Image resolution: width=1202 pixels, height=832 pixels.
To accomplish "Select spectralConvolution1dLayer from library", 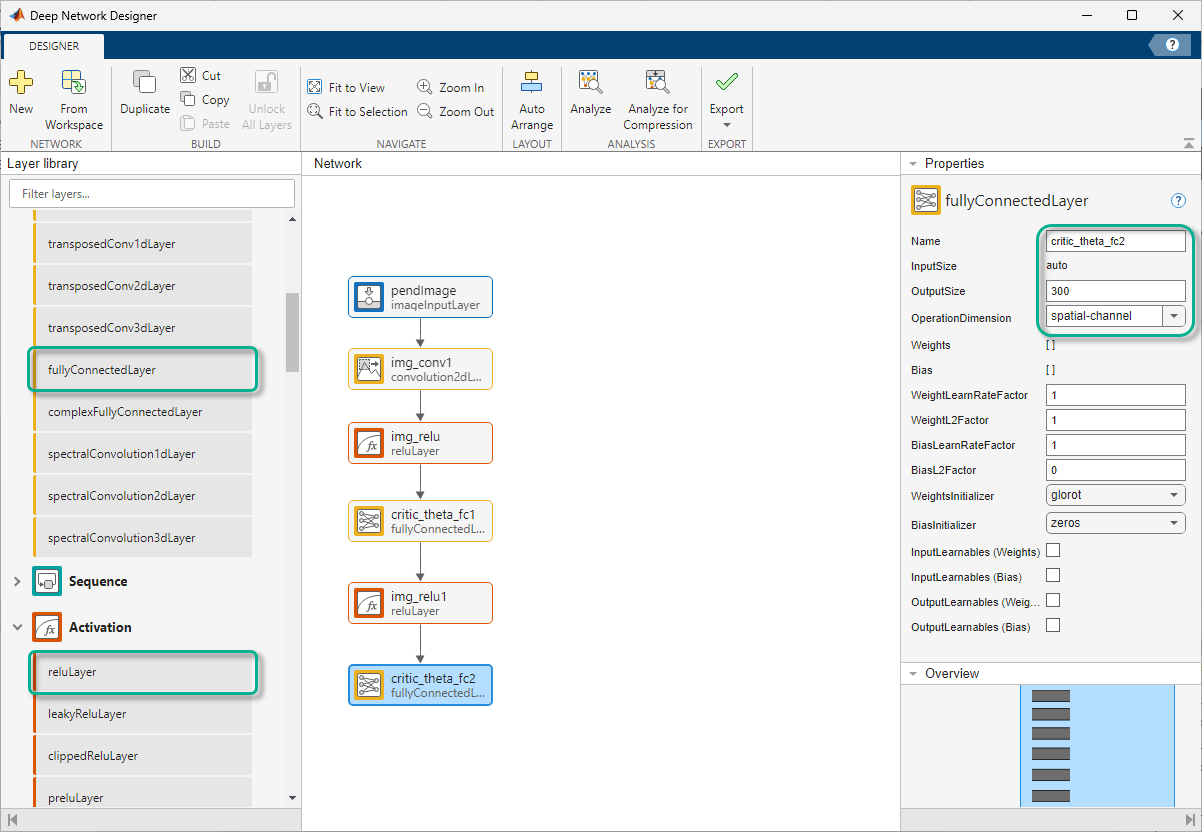I will (x=143, y=453).
